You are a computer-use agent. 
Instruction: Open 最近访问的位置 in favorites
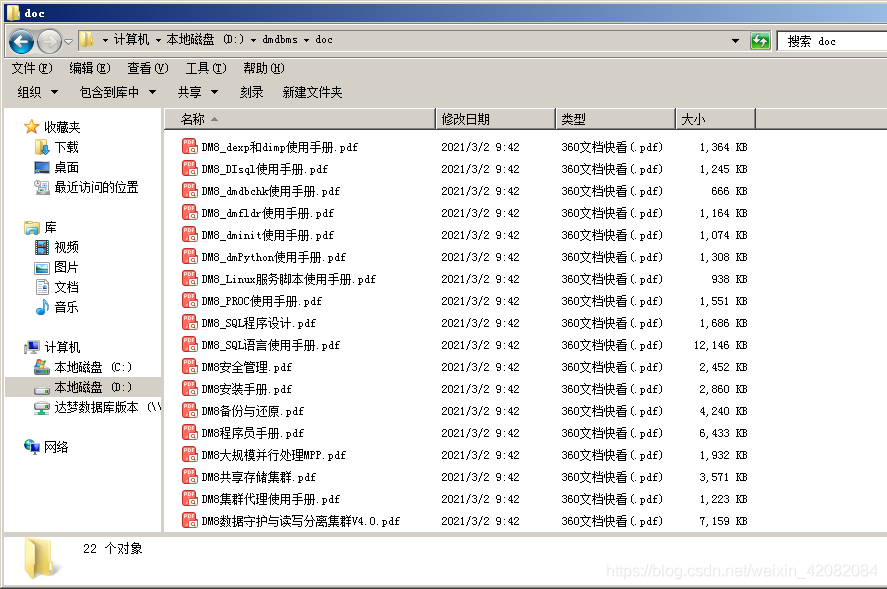coord(87,187)
